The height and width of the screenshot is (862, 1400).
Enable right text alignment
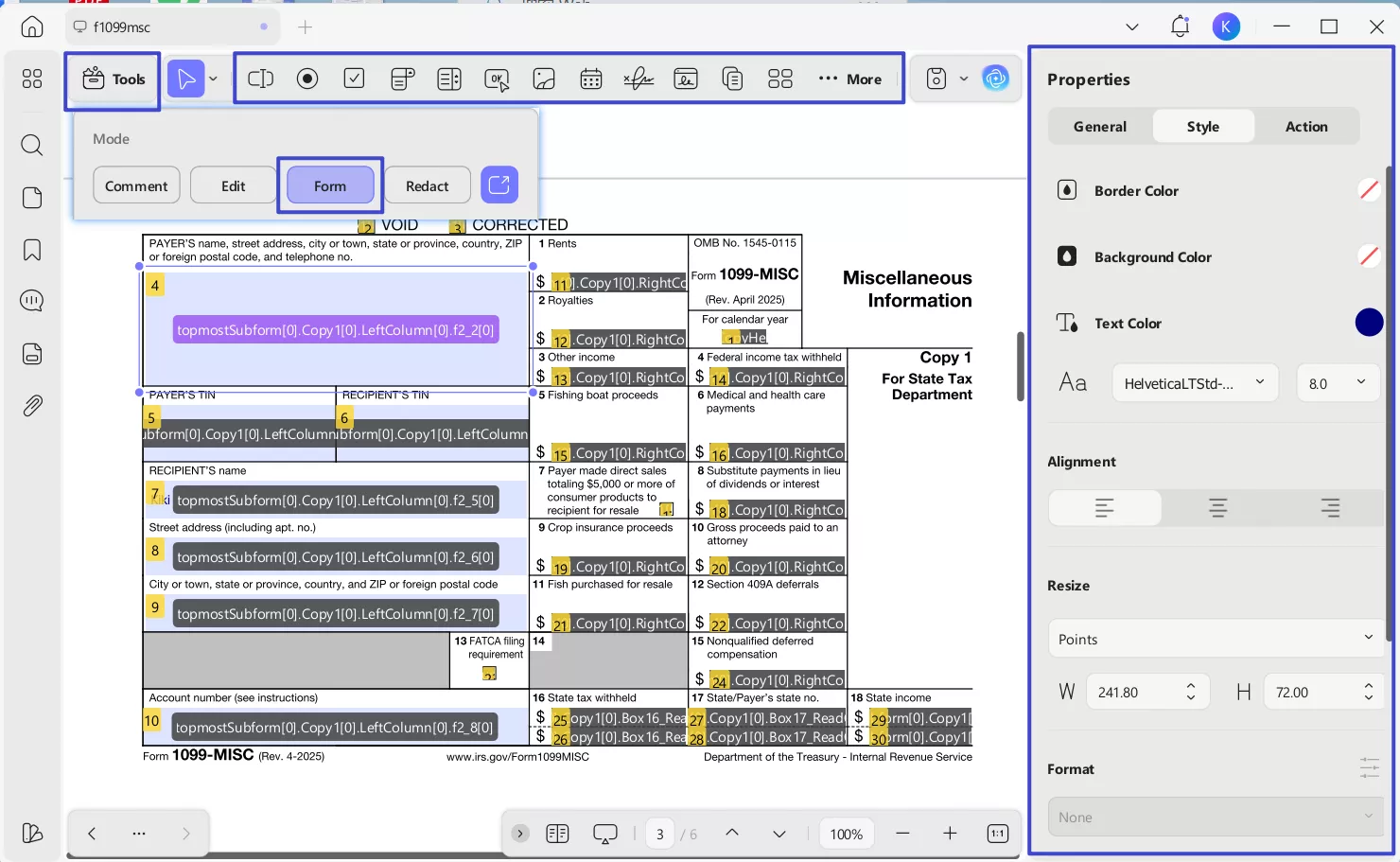click(x=1330, y=507)
